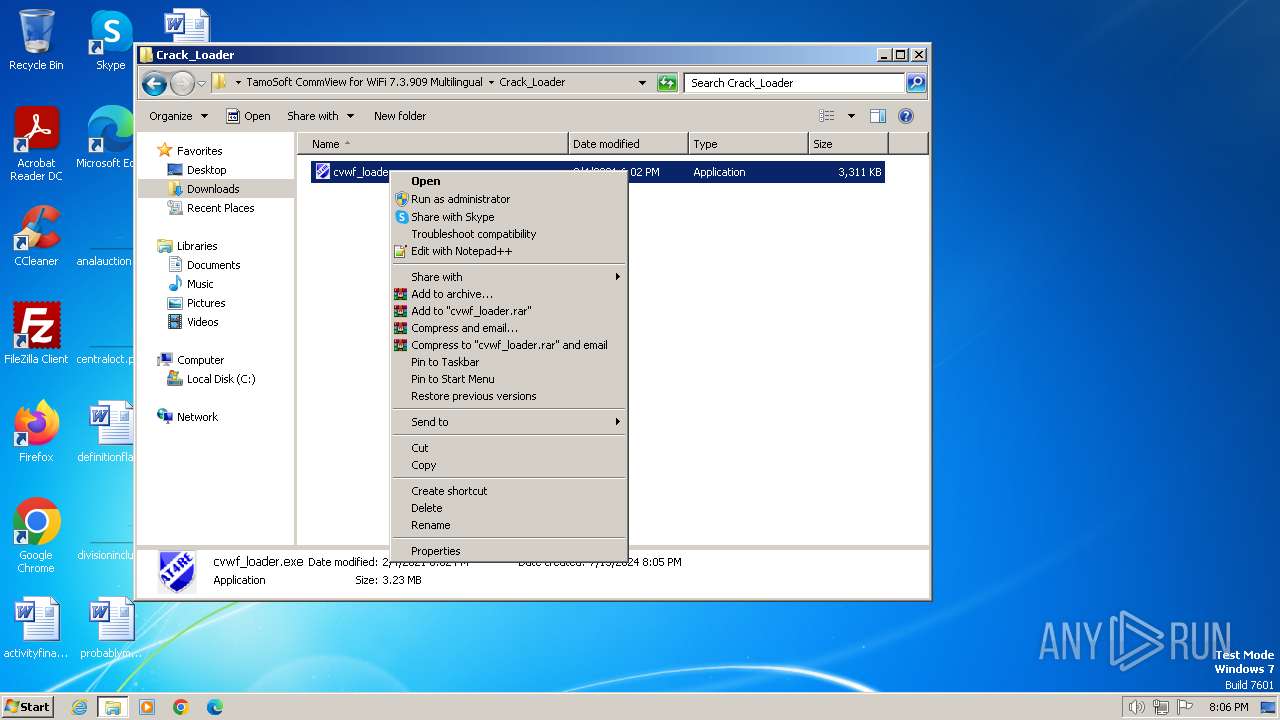Open Windows Media Player taskbar icon
The height and width of the screenshot is (720, 1280).
click(x=147, y=707)
